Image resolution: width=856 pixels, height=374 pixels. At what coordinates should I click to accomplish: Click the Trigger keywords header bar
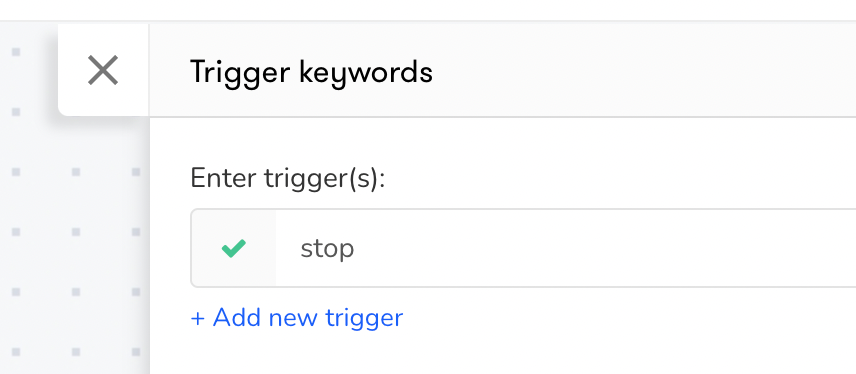click(x=502, y=70)
